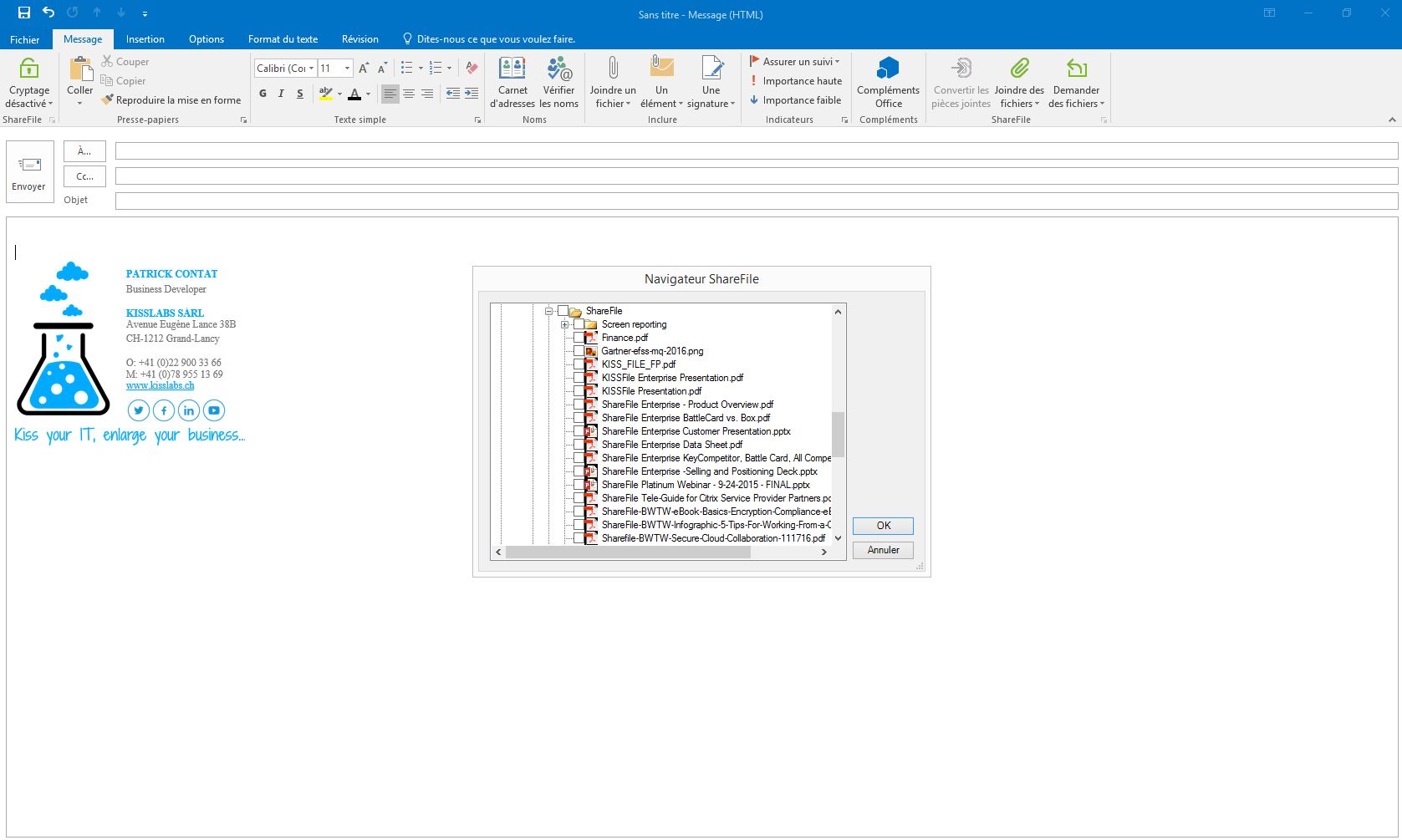Switch to the Révision tab
The image size is (1402, 840).
pyautogui.click(x=360, y=39)
